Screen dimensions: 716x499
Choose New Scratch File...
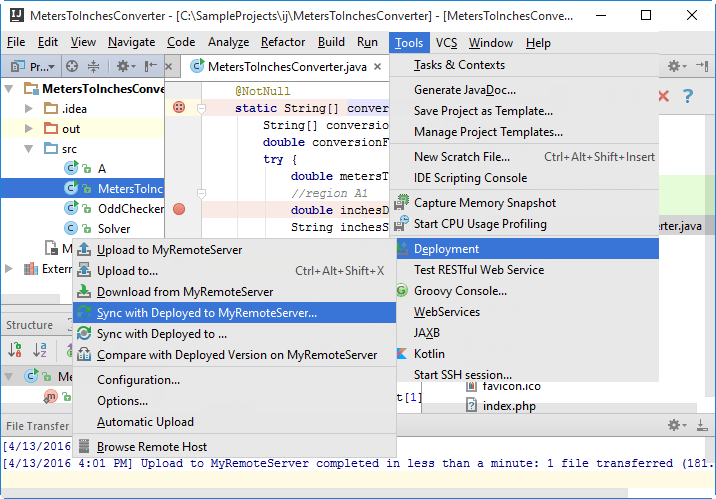pyautogui.click(x=524, y=157)
